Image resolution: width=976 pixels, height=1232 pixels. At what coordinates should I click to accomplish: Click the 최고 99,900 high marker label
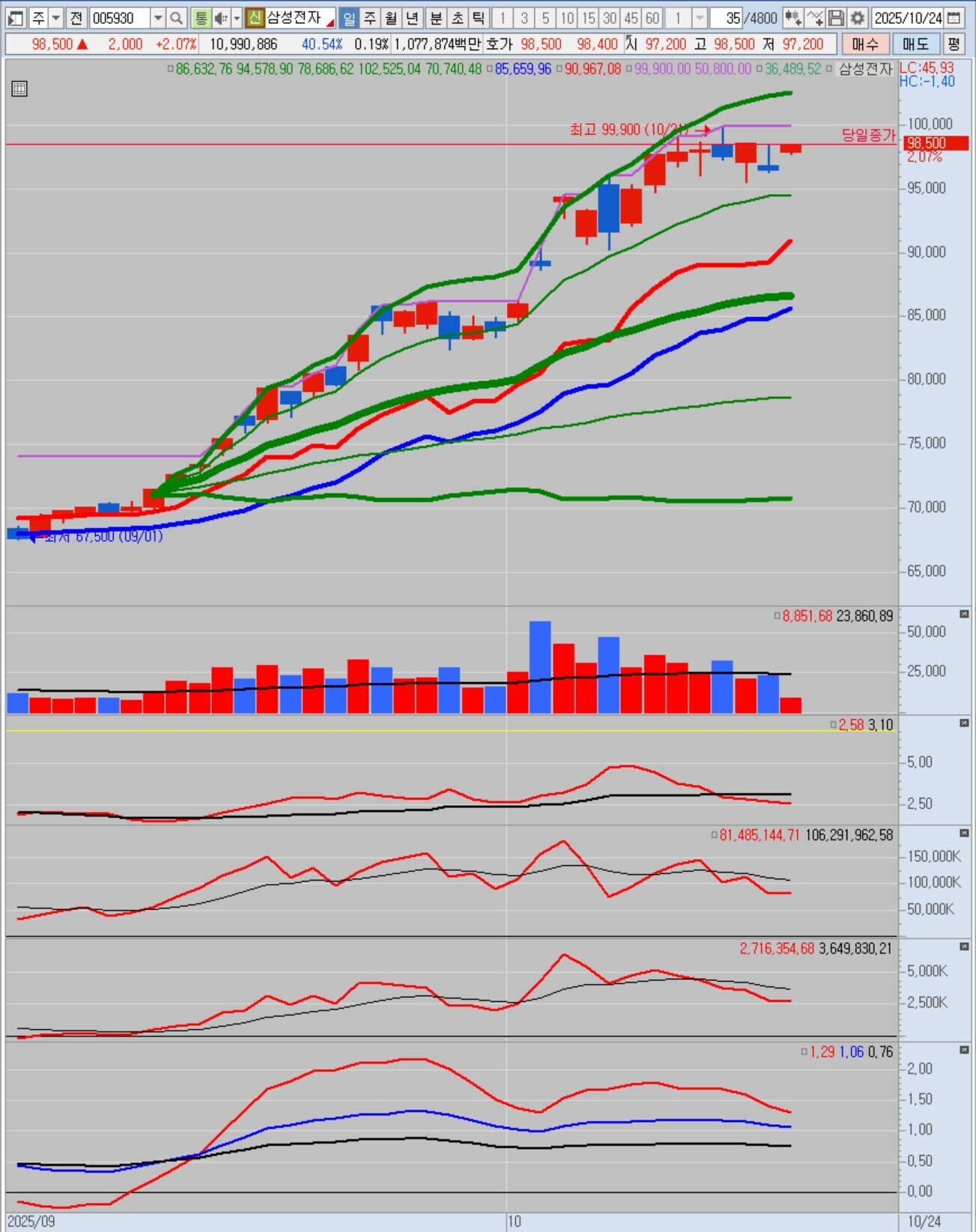point(628,130)
